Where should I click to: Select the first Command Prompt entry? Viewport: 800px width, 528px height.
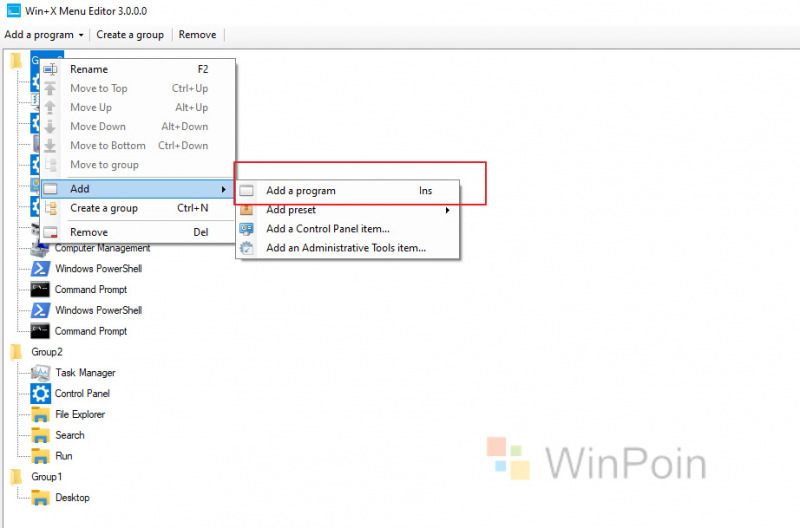click(x=91, y=290)
